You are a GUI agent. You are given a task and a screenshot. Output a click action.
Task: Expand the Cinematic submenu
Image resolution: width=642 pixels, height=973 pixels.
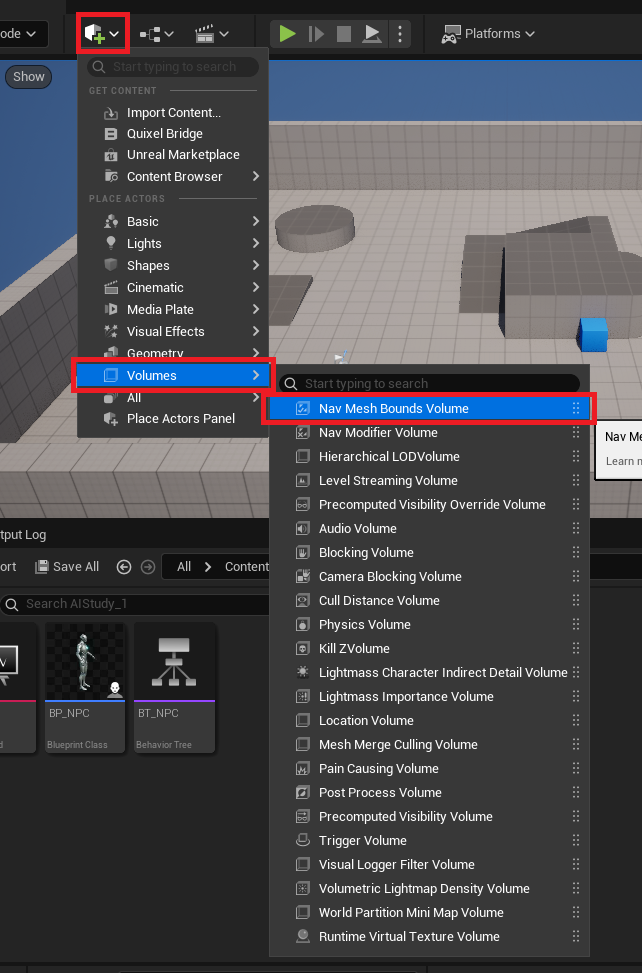pos(173,287)
